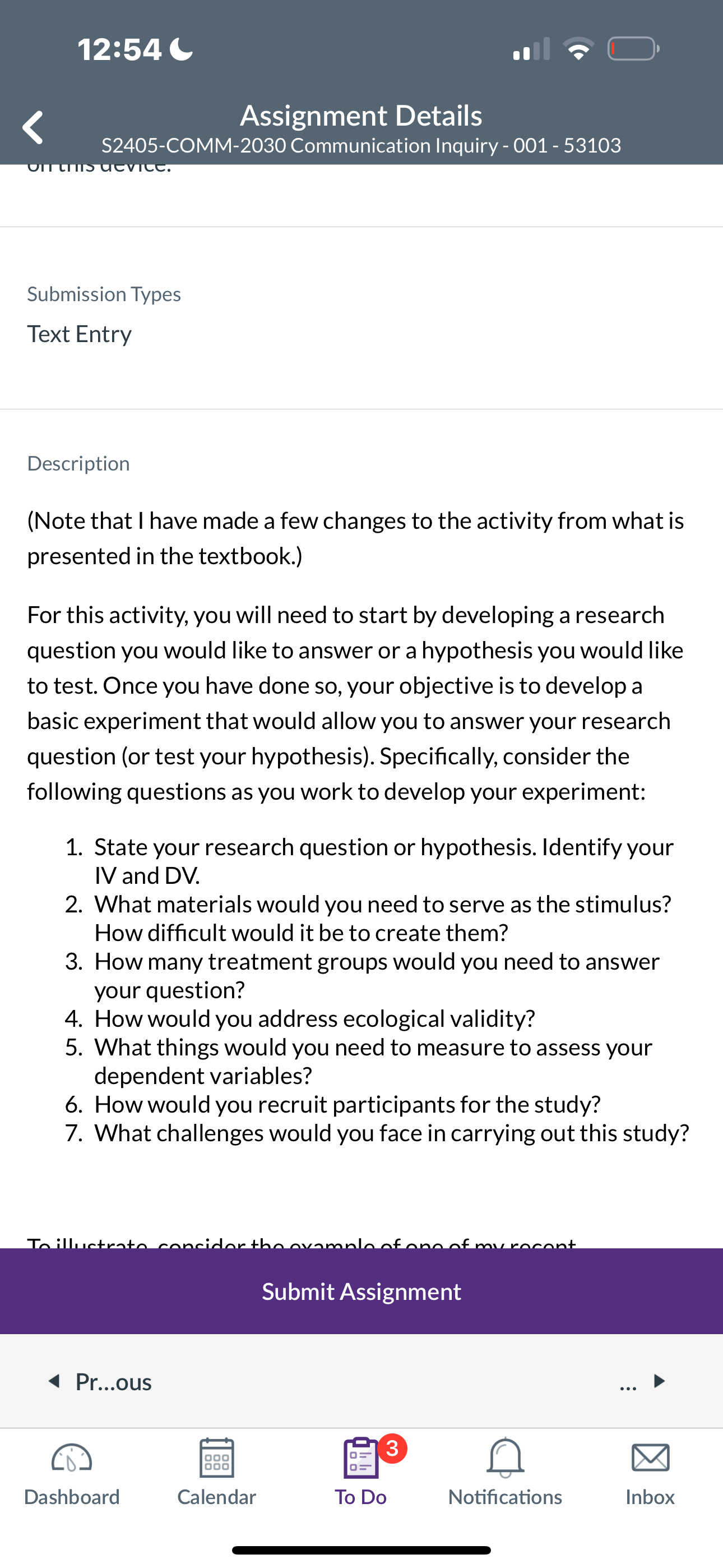Screen dimensions: 723x1568
Task: Tap the Text Entry submission type
Action: click(x=79, y=334)
